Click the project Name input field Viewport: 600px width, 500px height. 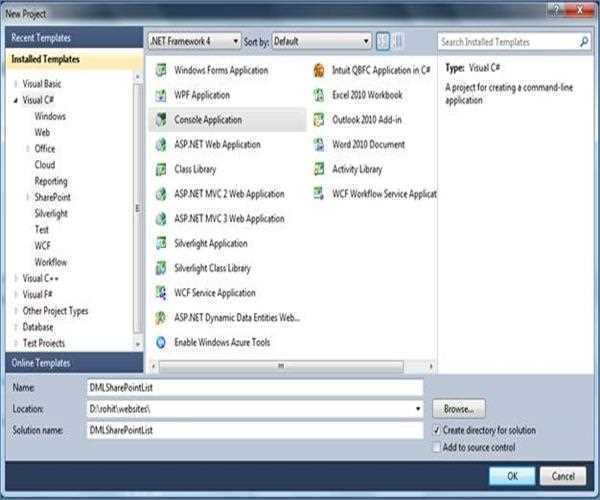tap(254, 388)
